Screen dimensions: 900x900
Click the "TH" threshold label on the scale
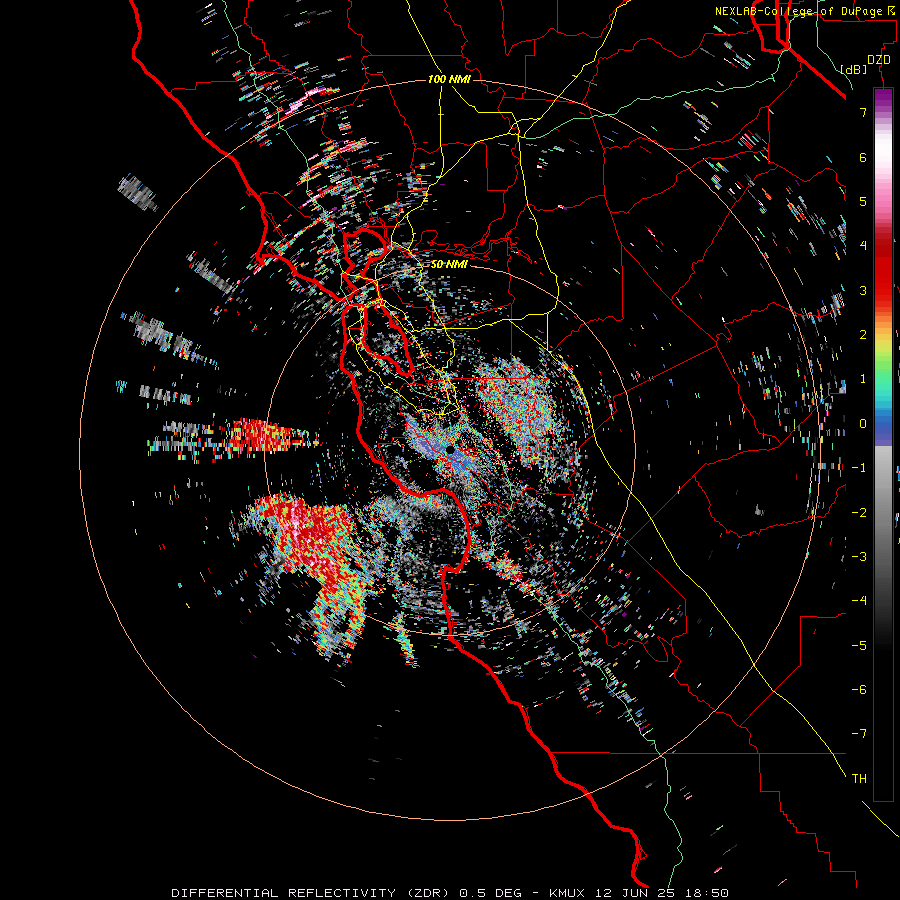[x=859, y=779]
